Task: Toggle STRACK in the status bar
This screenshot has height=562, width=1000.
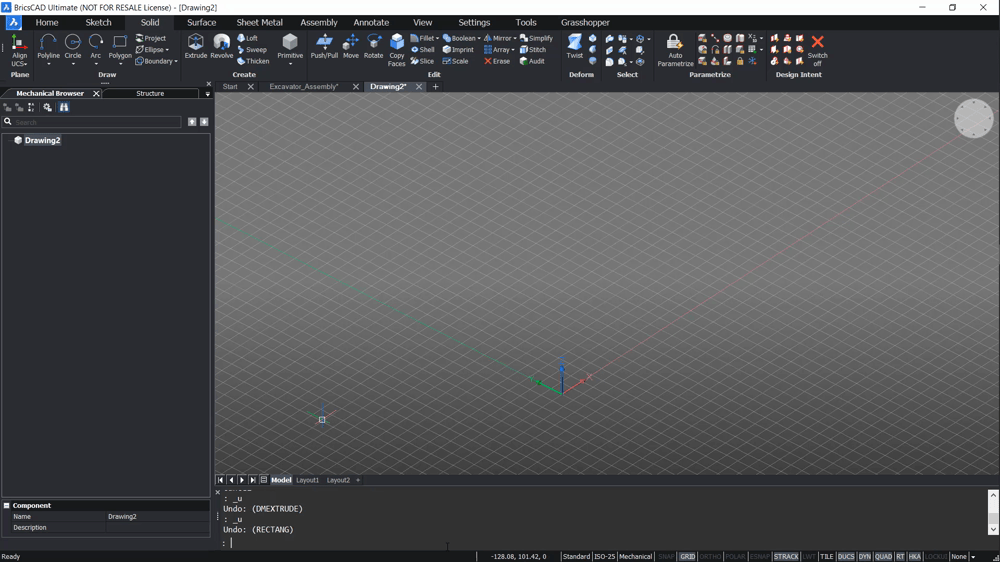Action: pos(786,556)
